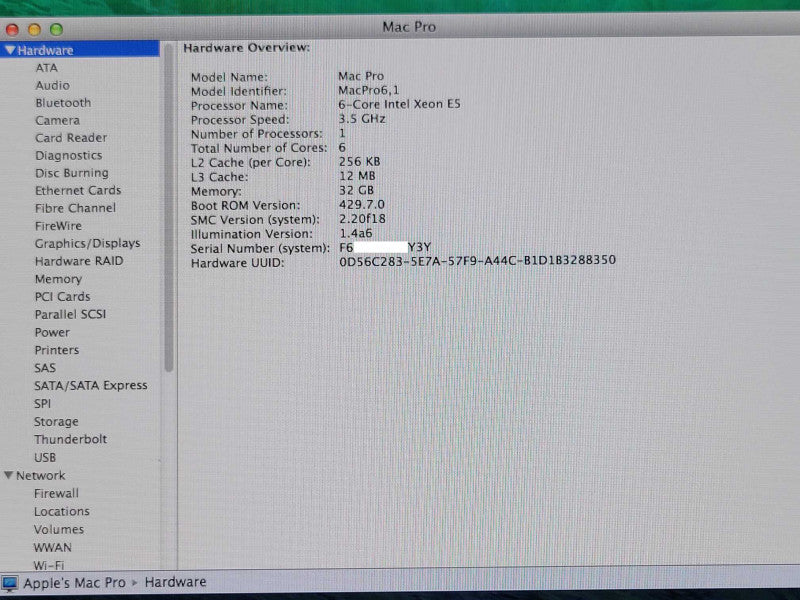The image size is (800, 600).
Task: Click the 3.5 GHz processor speed value
Action: (x=362, y=119)
